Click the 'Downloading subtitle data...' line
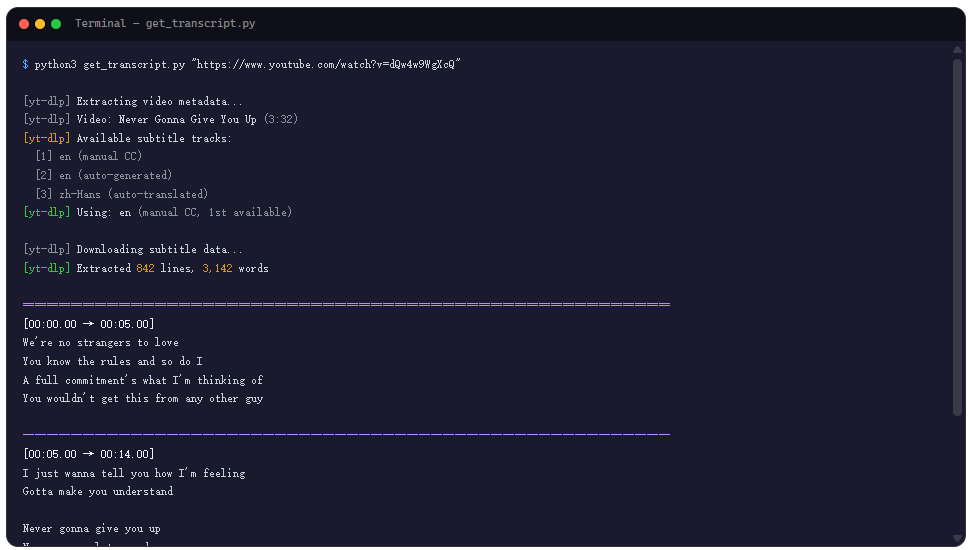 pyautogui.click(x=133, y=249)
